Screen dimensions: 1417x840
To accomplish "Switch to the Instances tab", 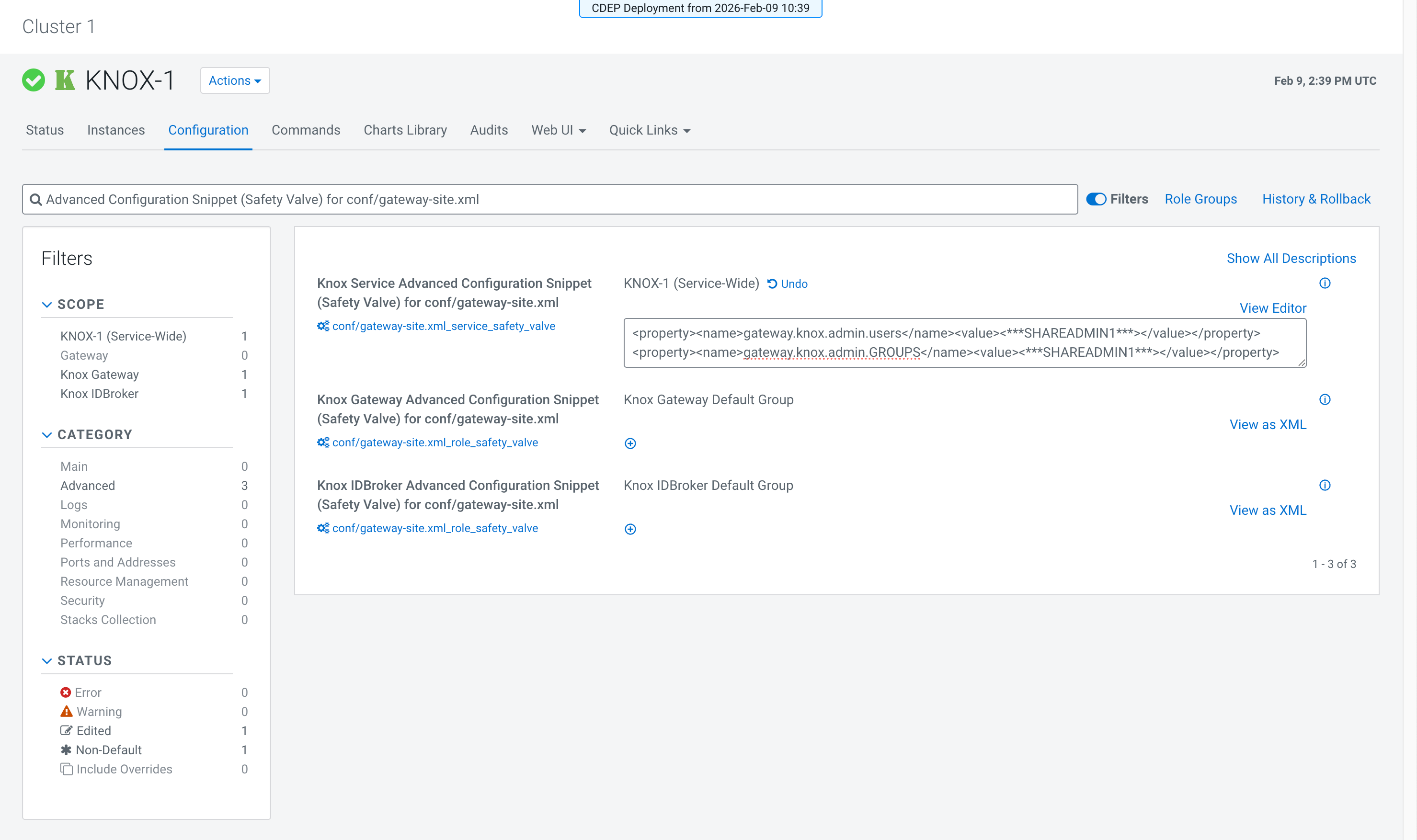I will point(116,130).
